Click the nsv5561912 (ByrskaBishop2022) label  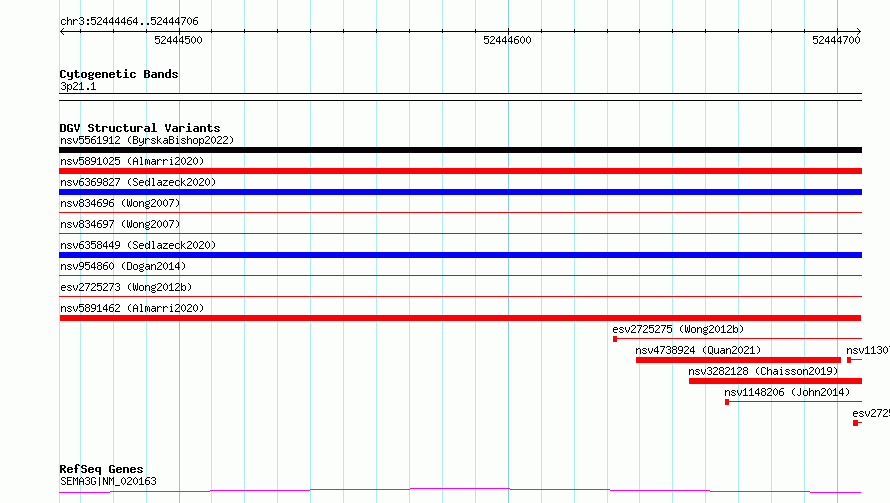pos(147,140)
